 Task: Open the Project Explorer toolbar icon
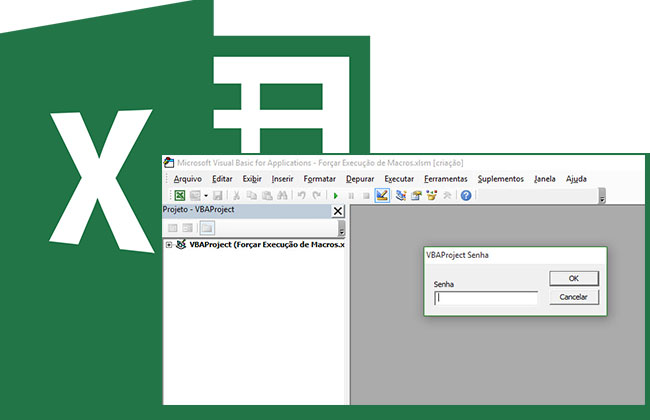[x=400, y=195]
